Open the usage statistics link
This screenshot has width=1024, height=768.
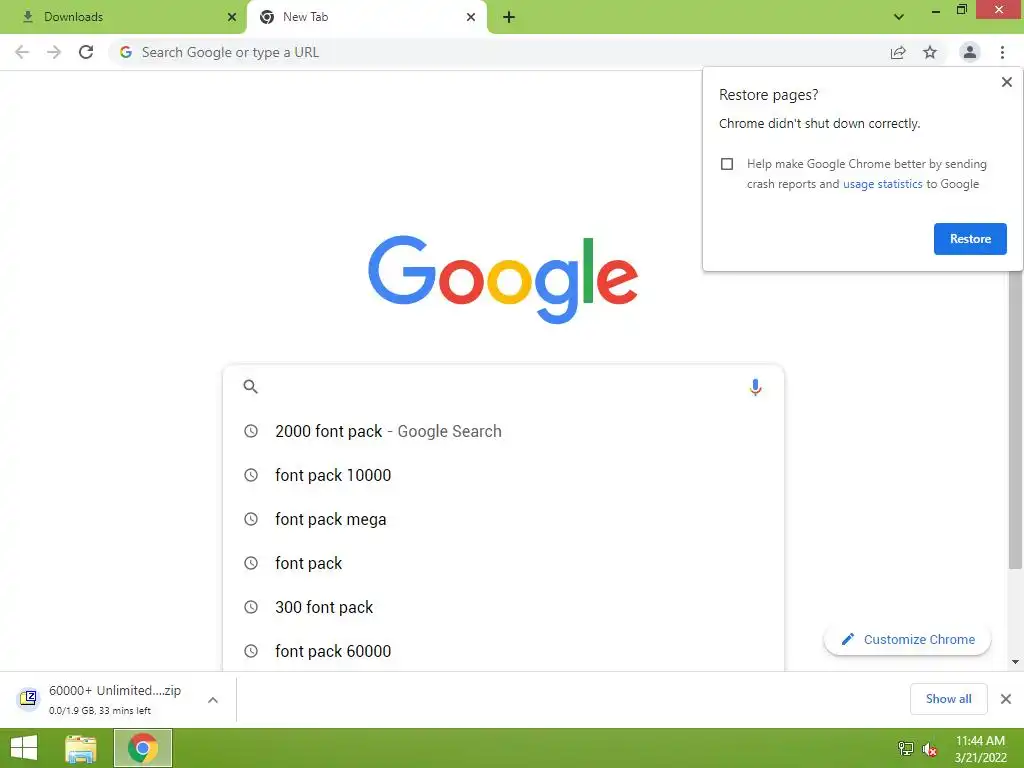(x=882, y=184)
